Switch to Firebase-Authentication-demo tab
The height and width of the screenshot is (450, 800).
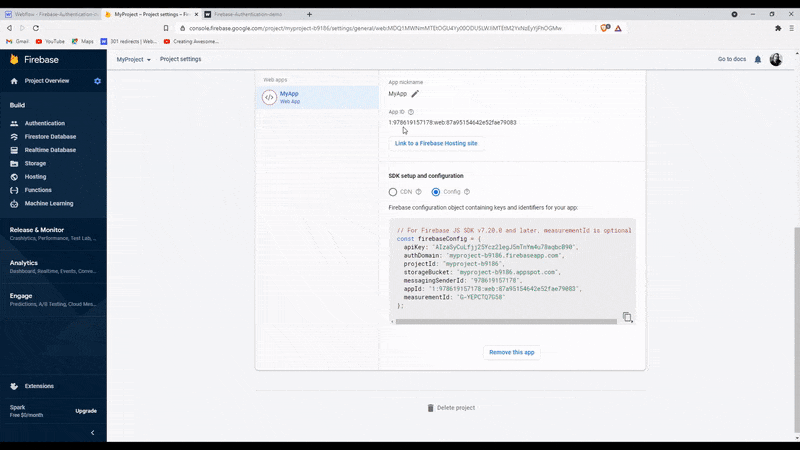[x=247, y=14]
